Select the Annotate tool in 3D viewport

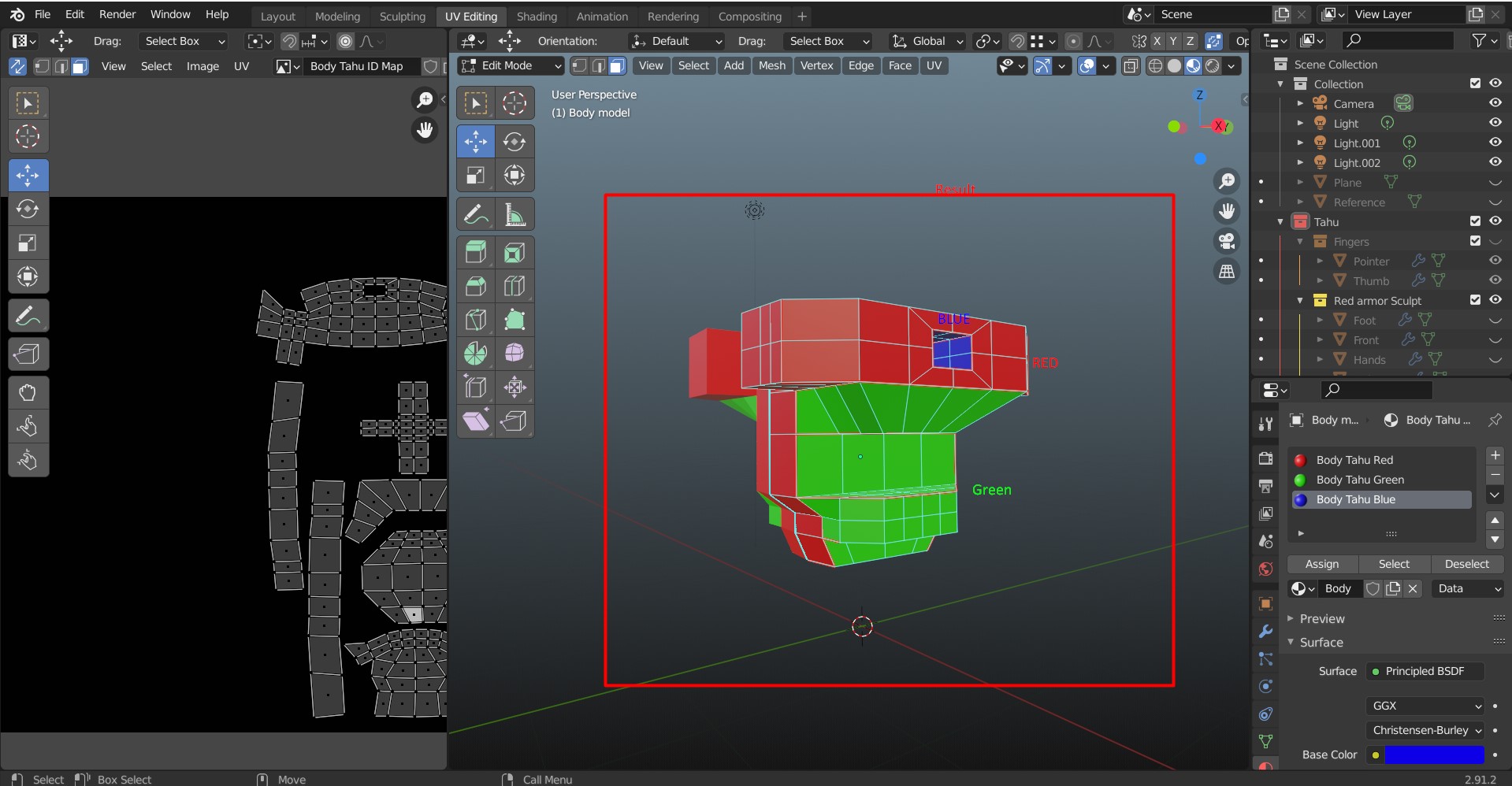(475, 214)
